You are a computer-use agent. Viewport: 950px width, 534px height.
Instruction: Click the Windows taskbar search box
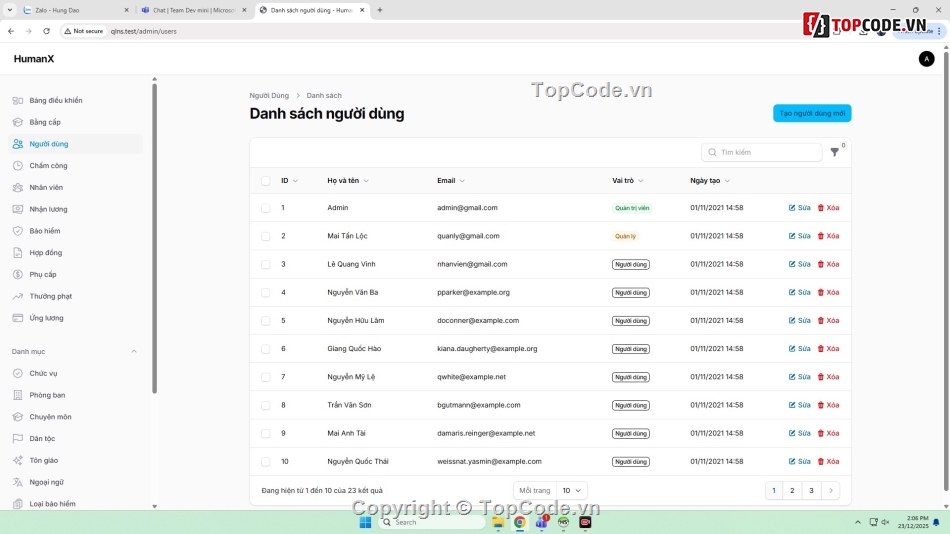(433, 522)
